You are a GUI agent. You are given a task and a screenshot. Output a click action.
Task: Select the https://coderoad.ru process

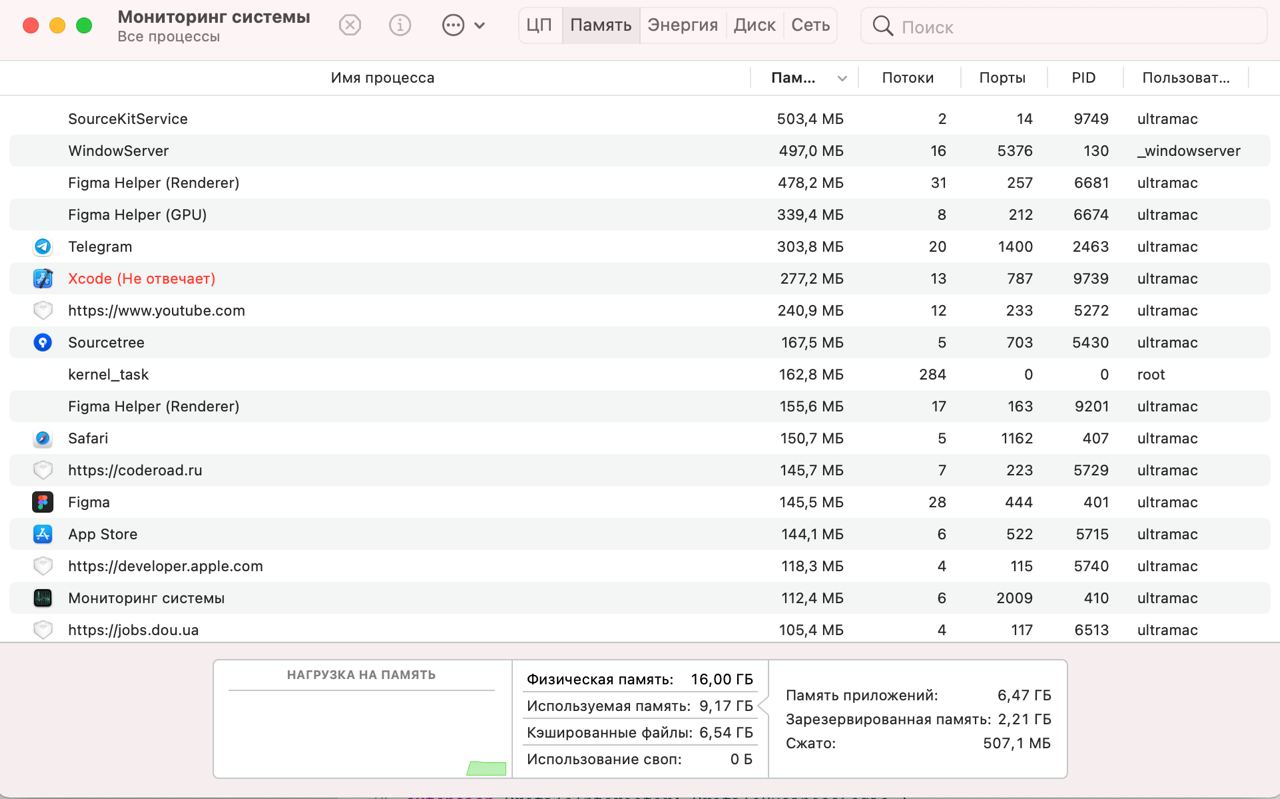pos(135,470)
